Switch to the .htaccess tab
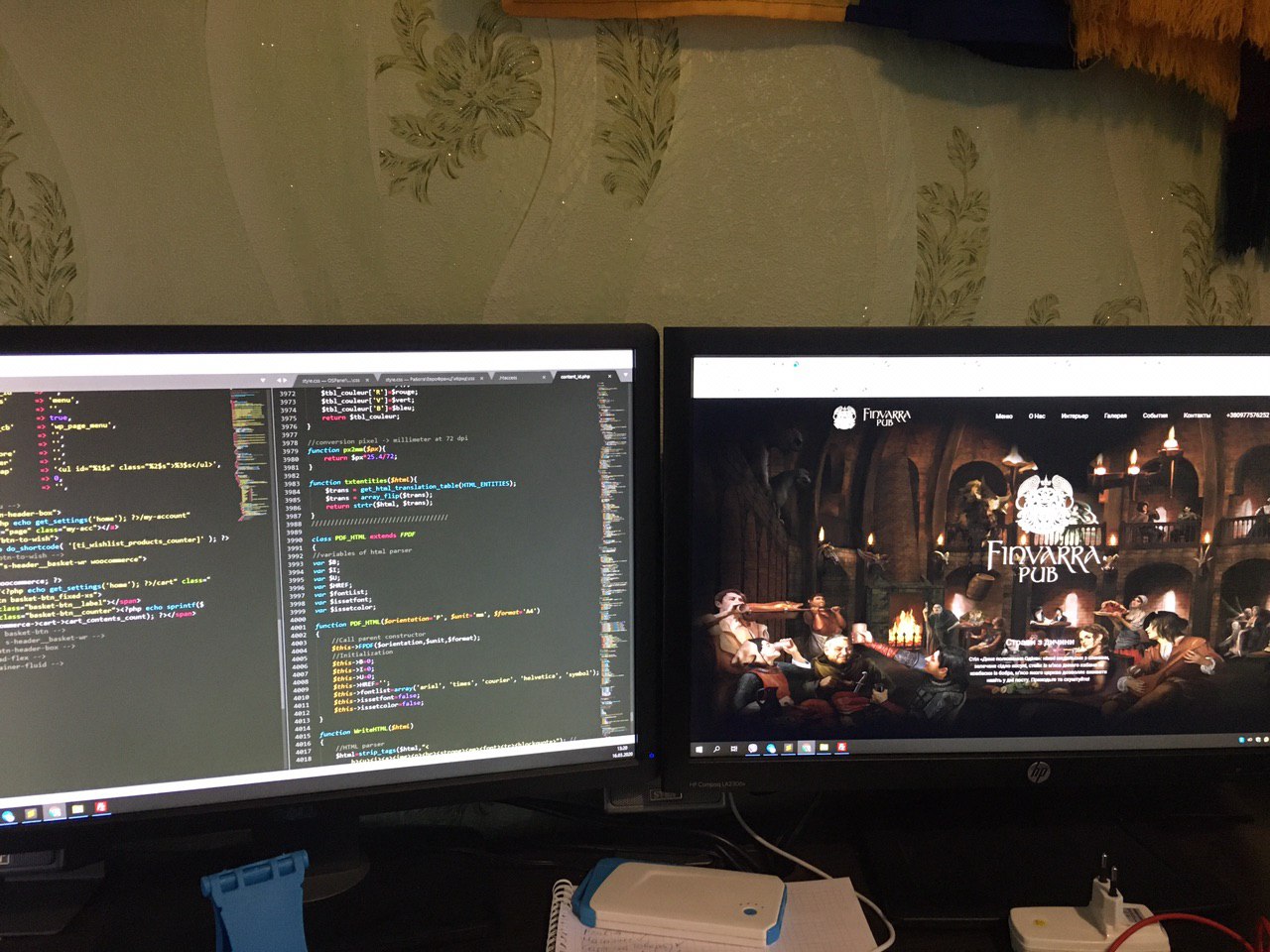 521,378
